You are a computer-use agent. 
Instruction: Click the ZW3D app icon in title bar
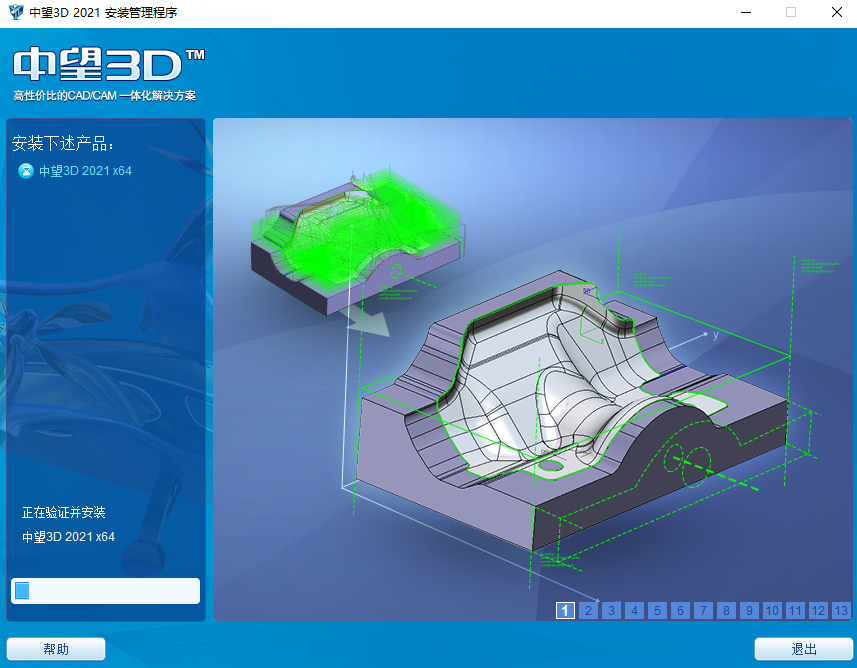point(16,12)
